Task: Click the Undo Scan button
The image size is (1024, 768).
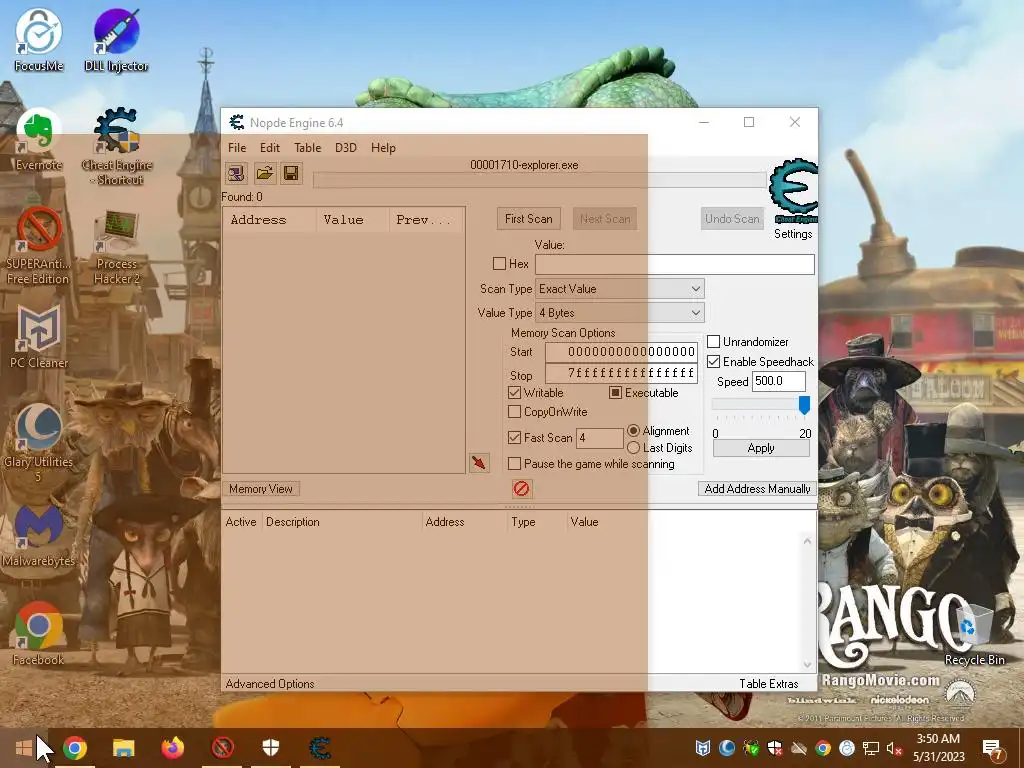Action: tap(732, 219)
